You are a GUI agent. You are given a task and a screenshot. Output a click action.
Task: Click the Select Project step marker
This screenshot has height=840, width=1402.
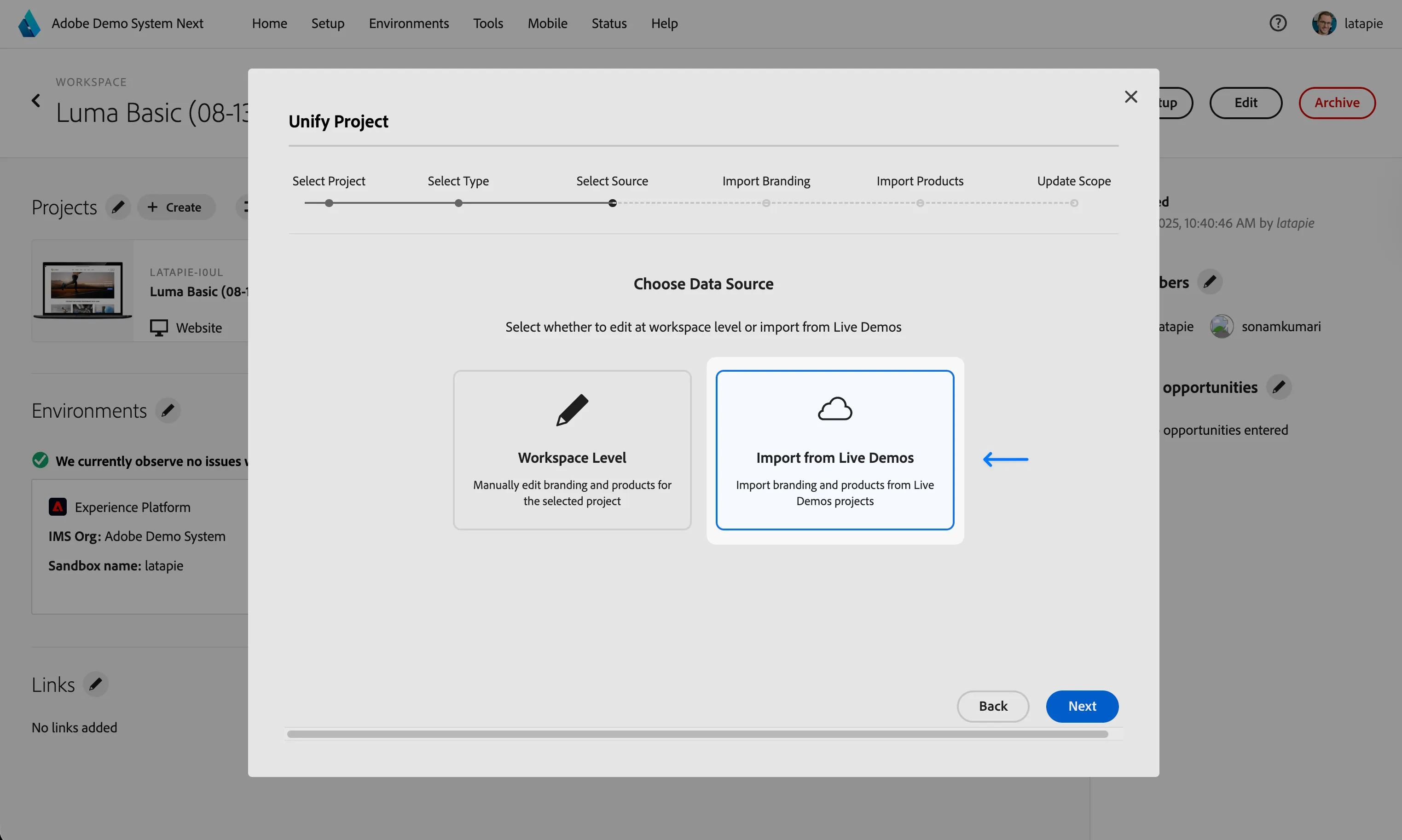[x=329, y=203]
